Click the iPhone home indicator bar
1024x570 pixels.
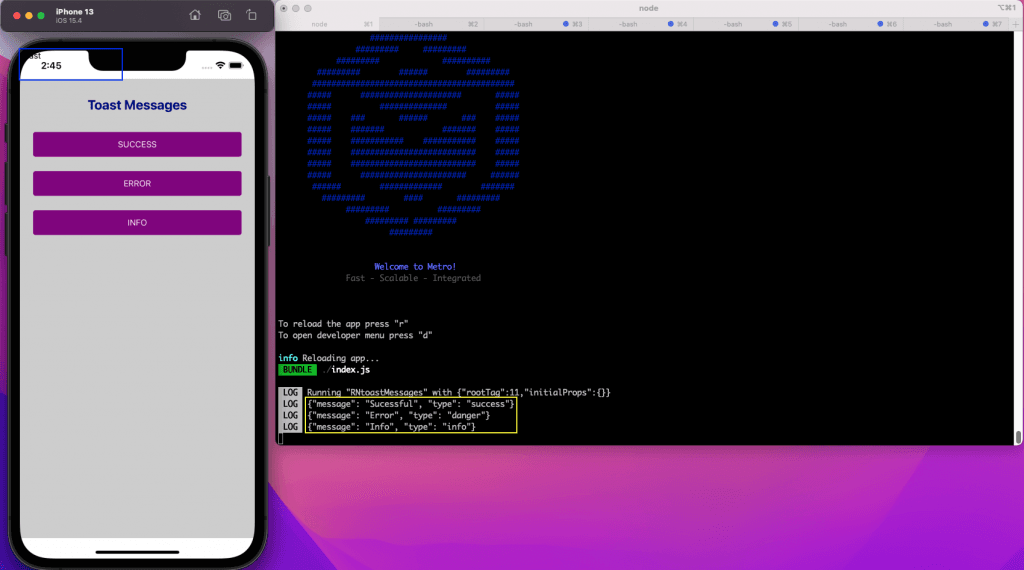[x=137, y=551]
